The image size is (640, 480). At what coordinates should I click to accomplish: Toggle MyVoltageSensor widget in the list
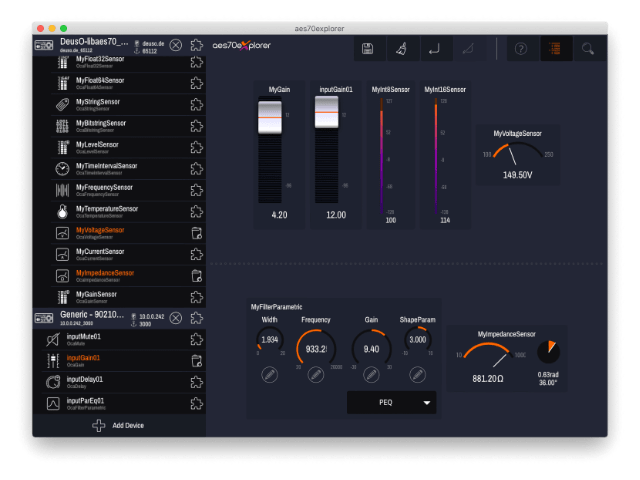[196, 233]
